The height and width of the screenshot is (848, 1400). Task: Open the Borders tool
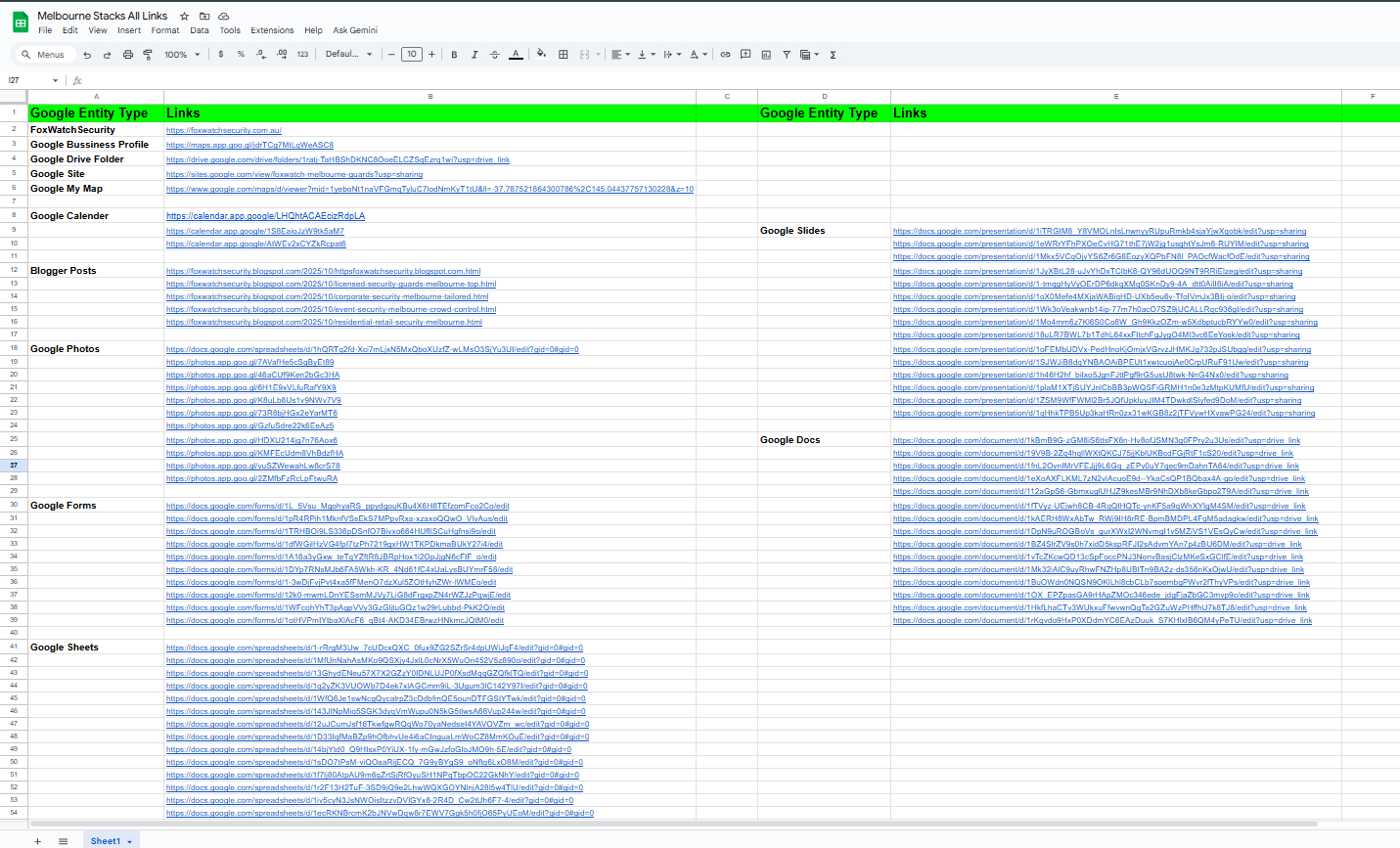[563, 55]
